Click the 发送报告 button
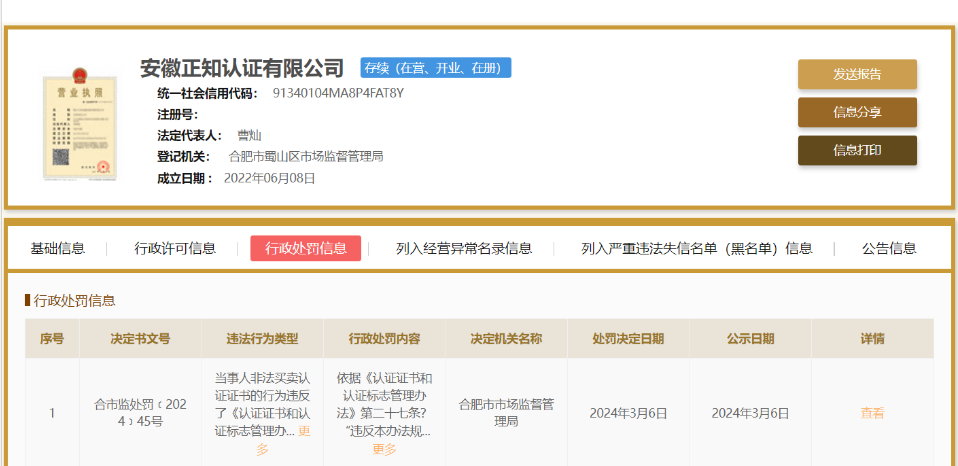 click(x=857, y=74)
